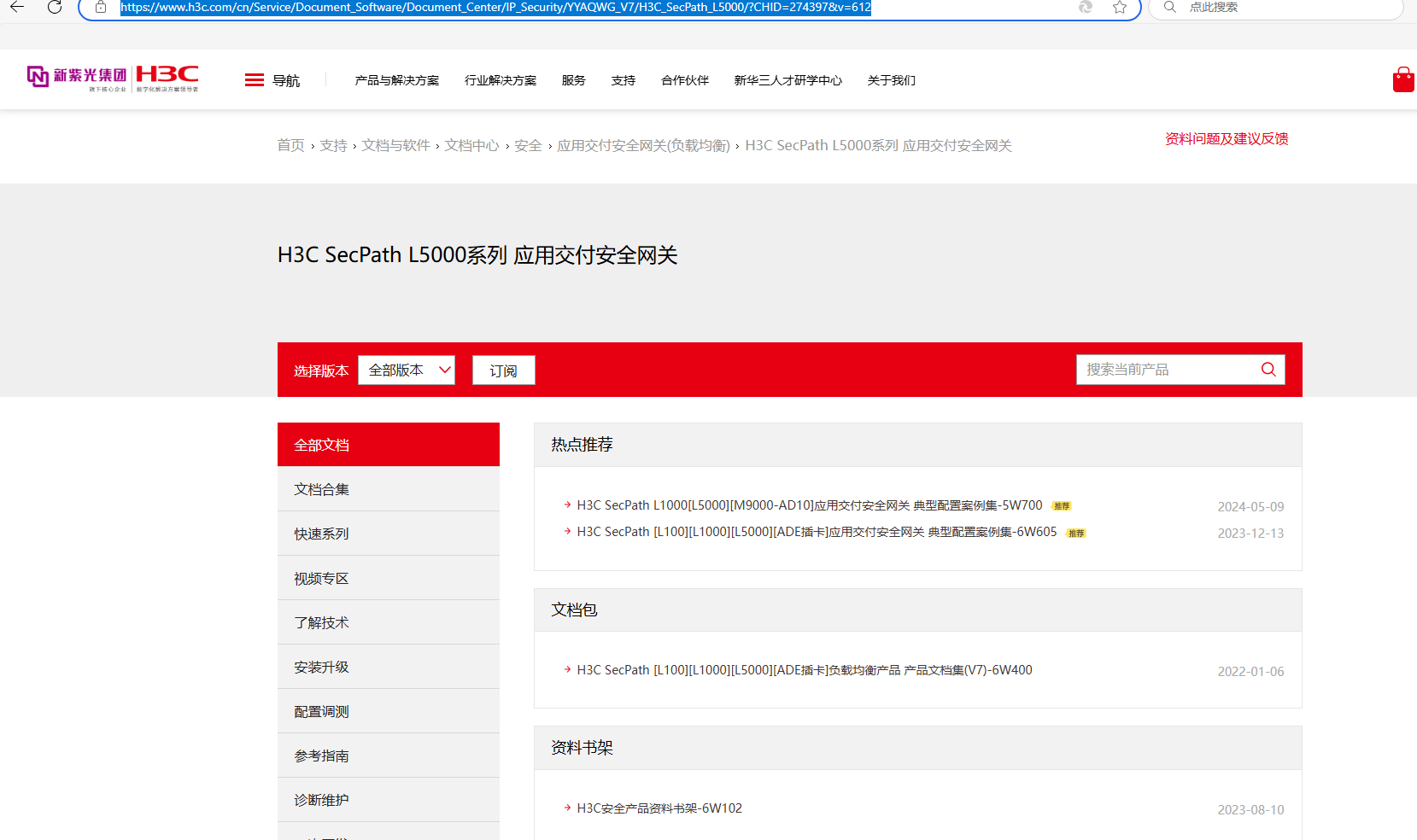The height and width of the screenshot is (840, 1417).
Task: Click the 应用交付安全网关(负载均衡) breadcrumb
Action: [x=643, y=146]
